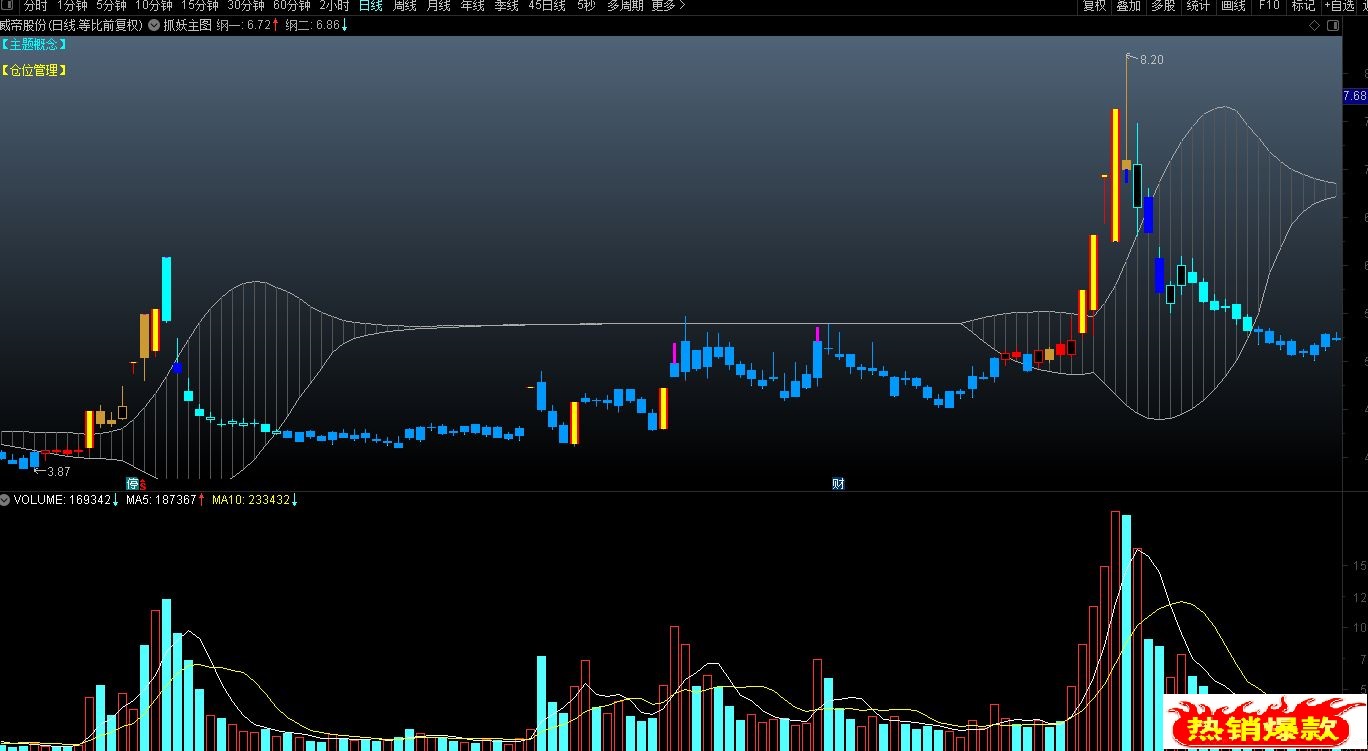Screen dimensions: 1368x751
Task: Click the 【主题概念】 link
Action: pyautogui.click(x=34, y=45)
